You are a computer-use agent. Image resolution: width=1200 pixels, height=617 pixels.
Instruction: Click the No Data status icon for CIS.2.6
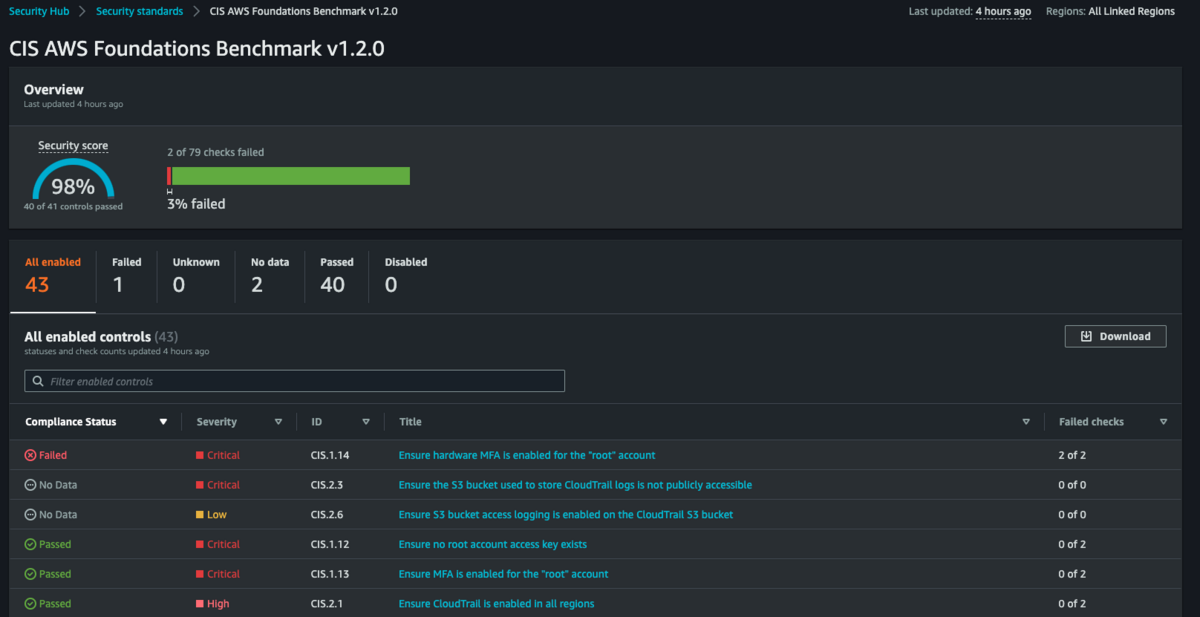coord(30,515)
